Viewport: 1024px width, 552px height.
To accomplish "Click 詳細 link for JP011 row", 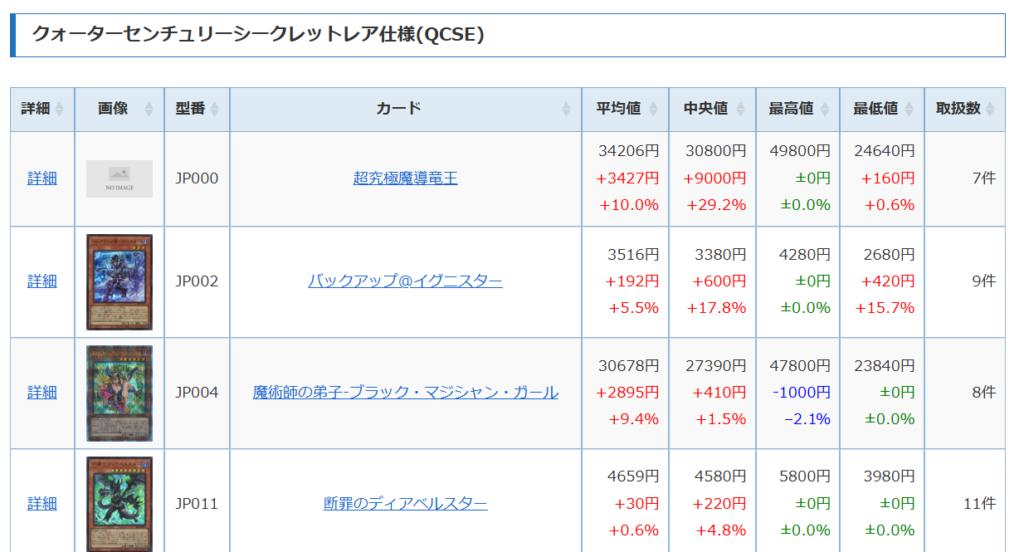I will pyautogui.click(x=42, y=504).
